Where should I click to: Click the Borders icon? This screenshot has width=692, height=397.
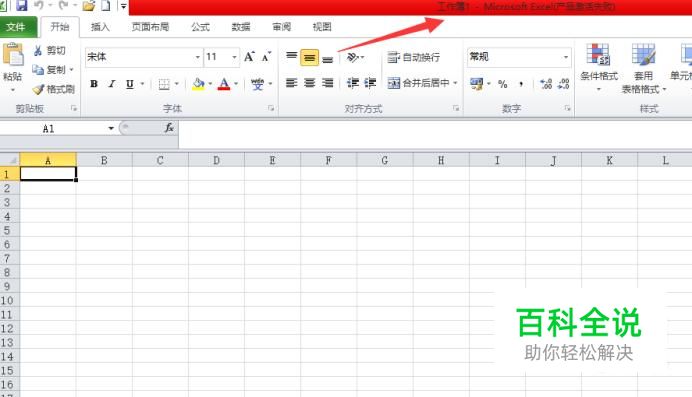[x=164, y=83]
